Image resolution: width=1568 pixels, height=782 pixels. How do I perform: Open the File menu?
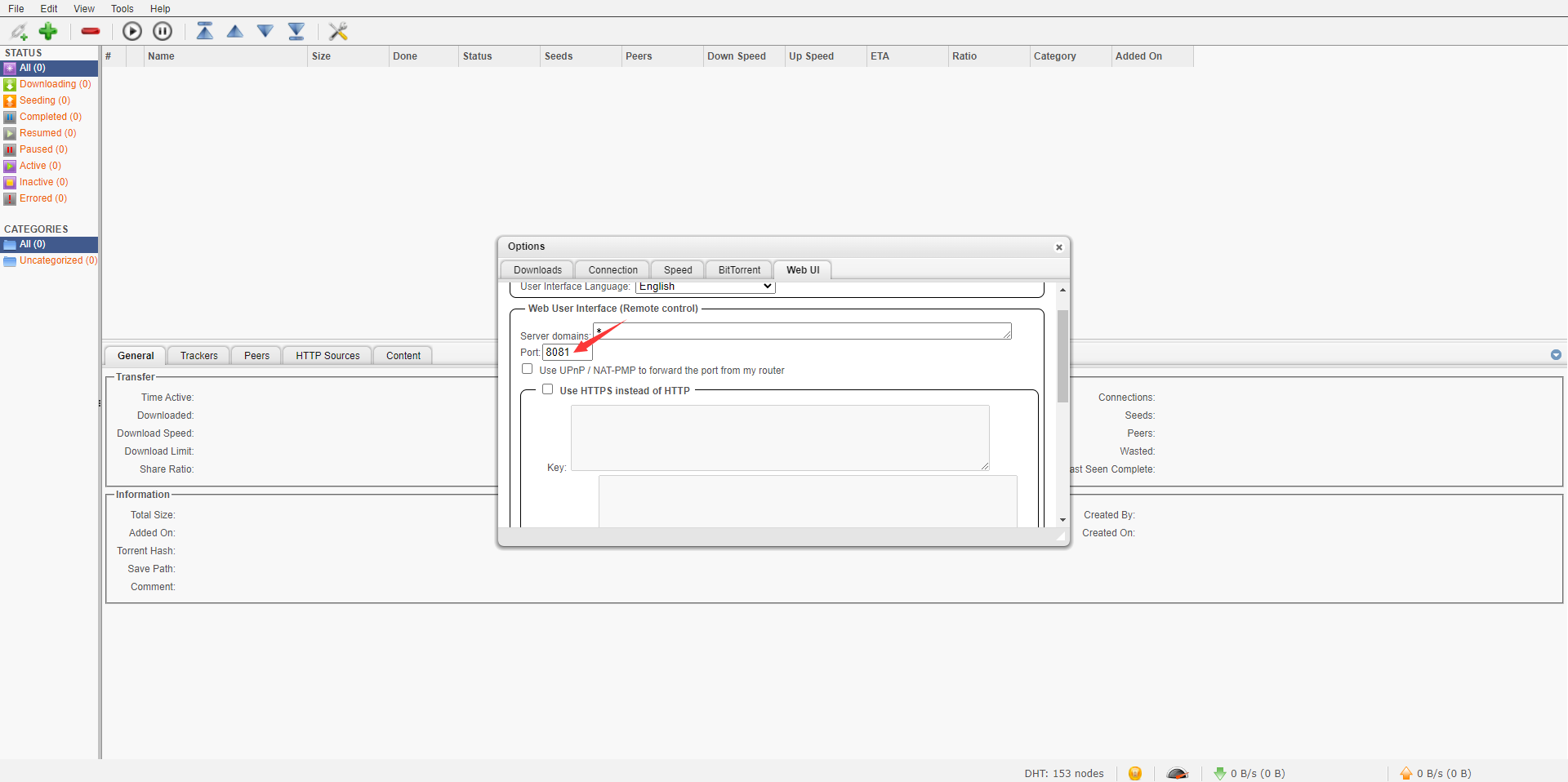16,9
